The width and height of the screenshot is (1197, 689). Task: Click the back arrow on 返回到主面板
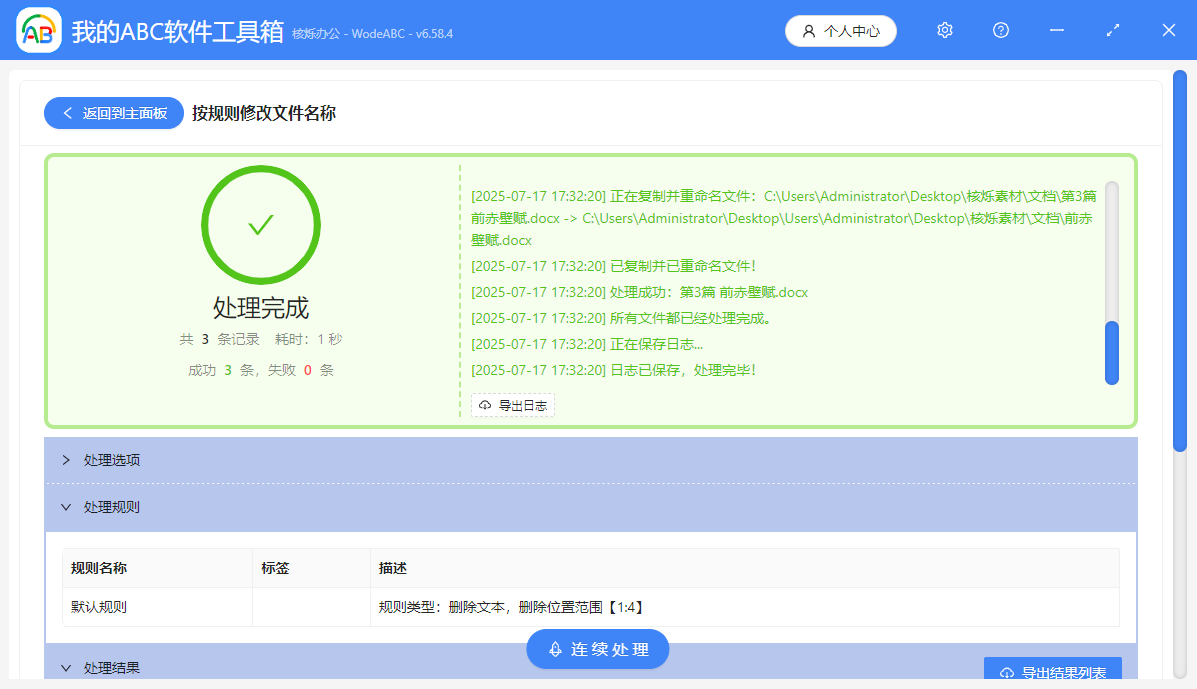(x=67, y=113)
